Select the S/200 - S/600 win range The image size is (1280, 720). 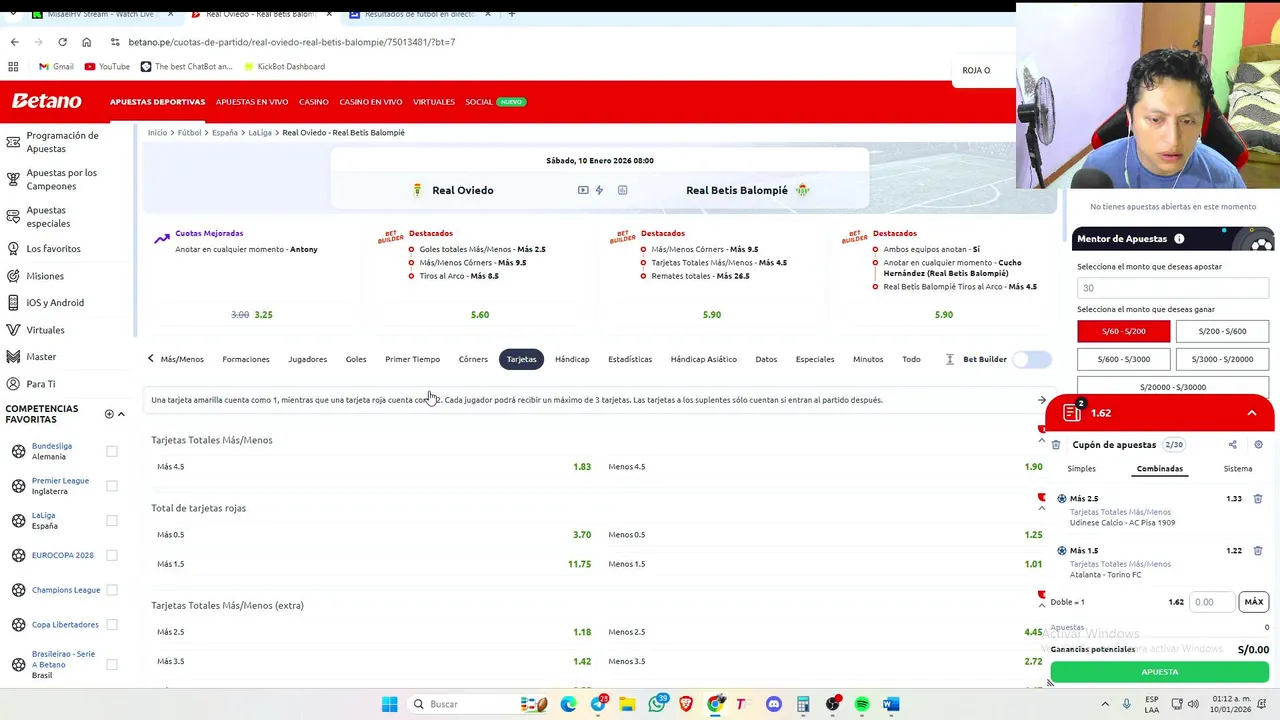point(1222,331)
